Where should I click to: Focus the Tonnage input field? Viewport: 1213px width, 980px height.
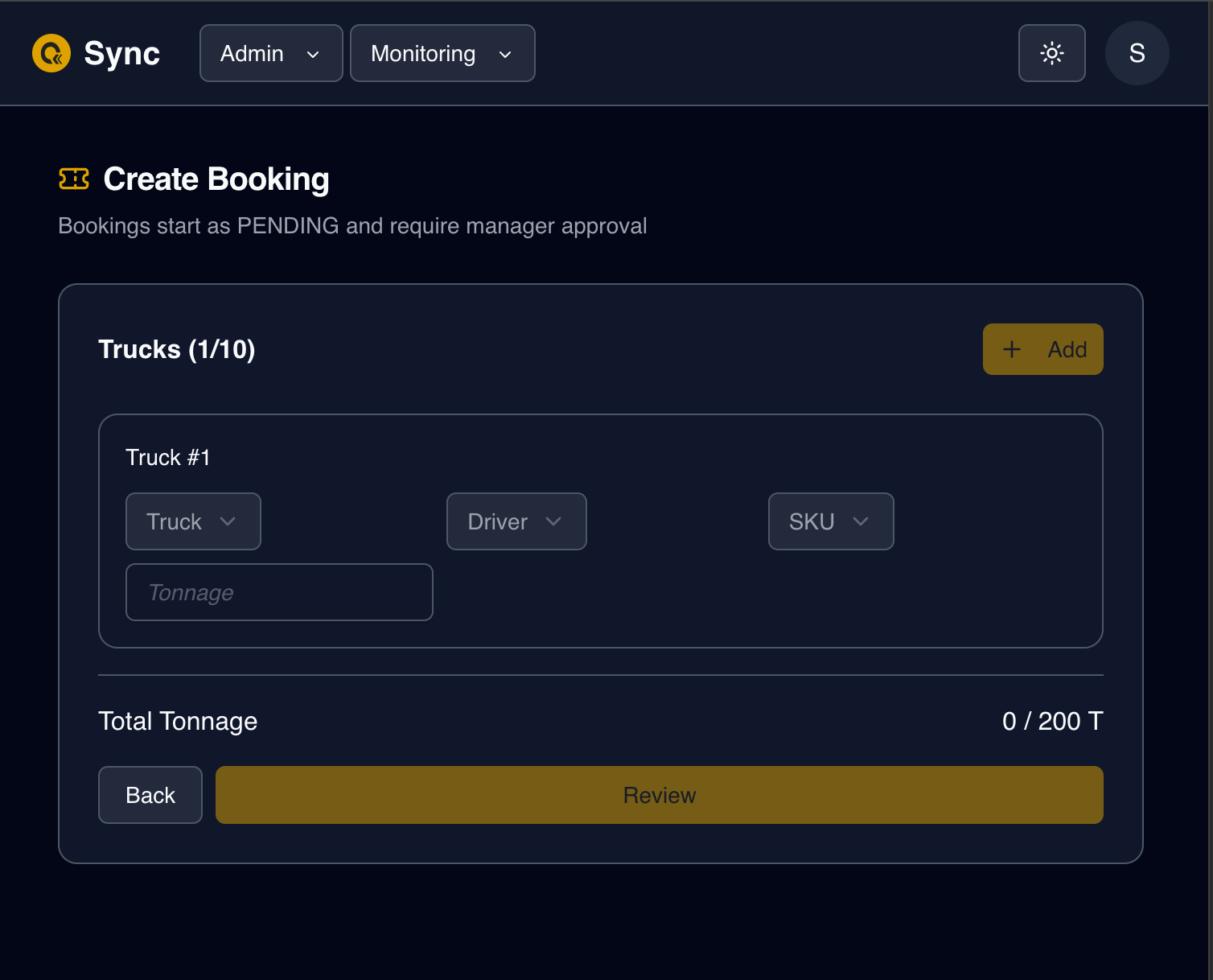click(279, 592)
